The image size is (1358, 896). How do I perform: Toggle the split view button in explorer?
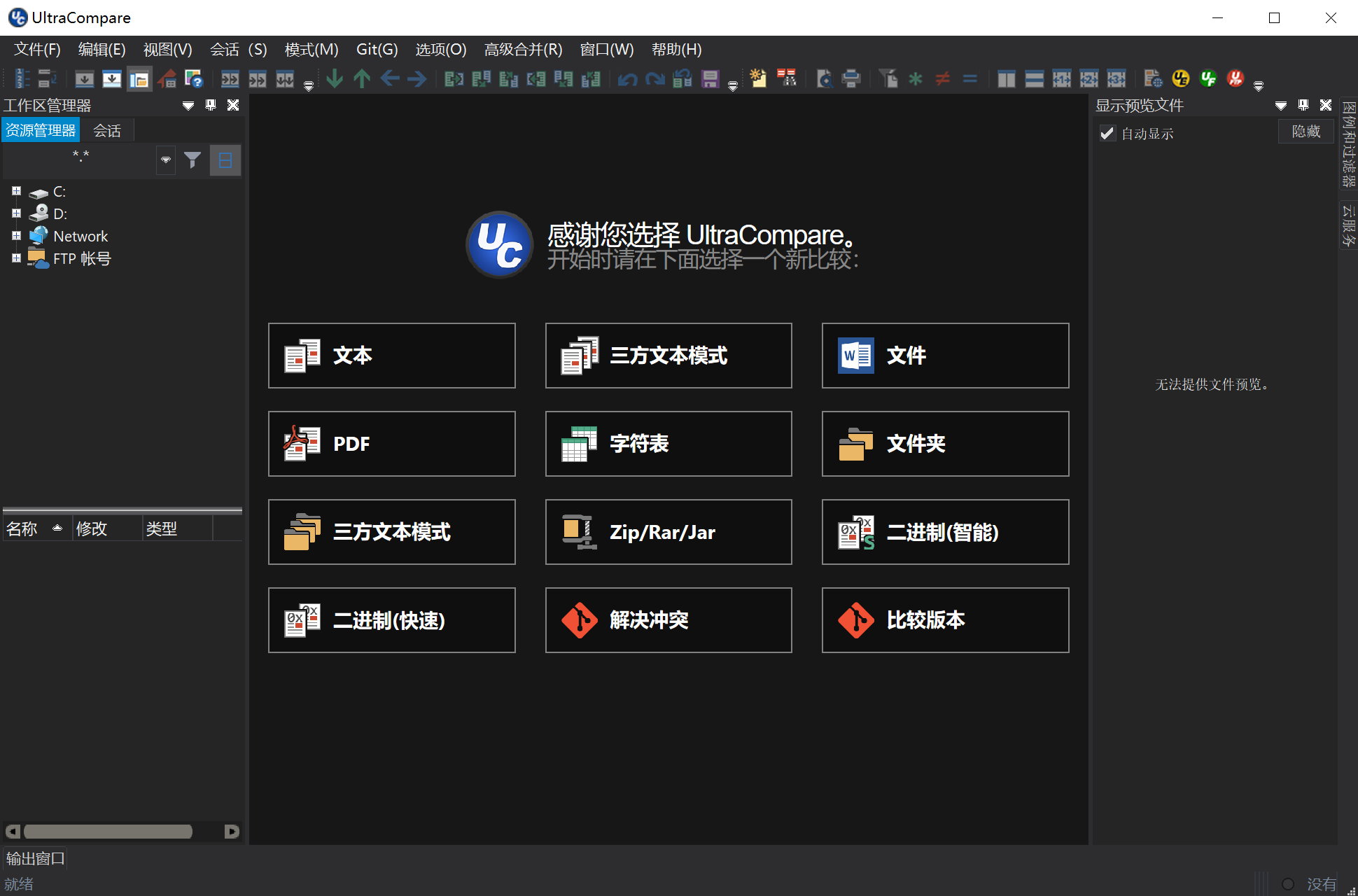[x=225, y=160]
